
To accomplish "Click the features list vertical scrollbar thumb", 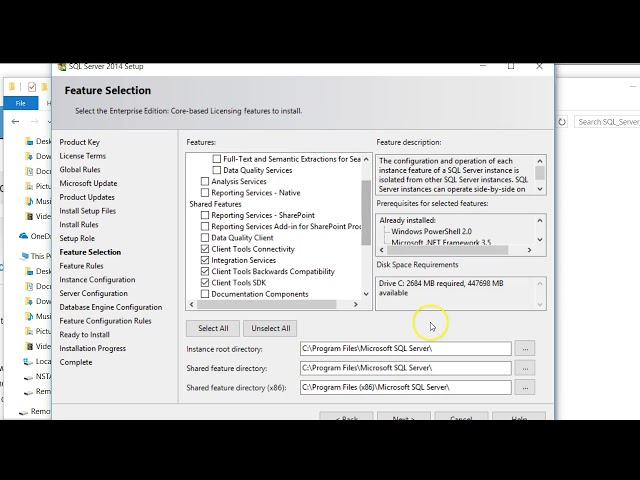I will tap(366, 212).
